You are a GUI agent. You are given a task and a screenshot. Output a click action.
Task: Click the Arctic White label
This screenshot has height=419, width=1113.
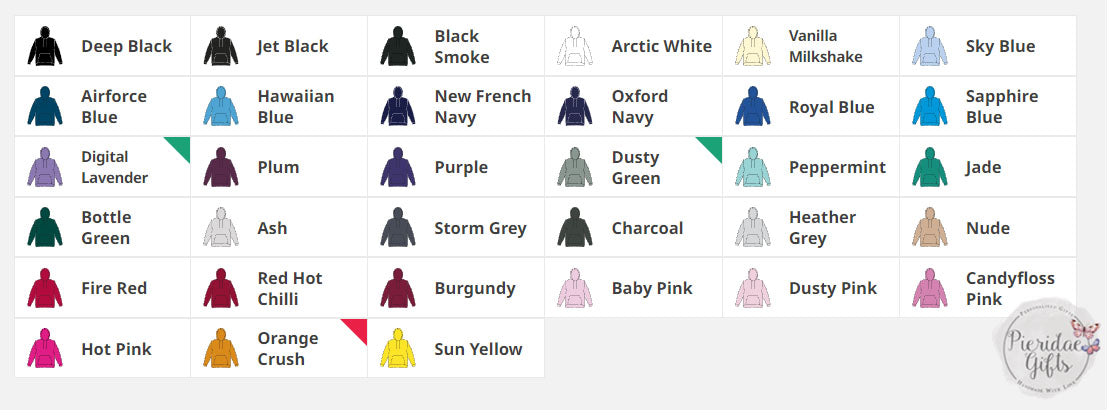point(661,47)
